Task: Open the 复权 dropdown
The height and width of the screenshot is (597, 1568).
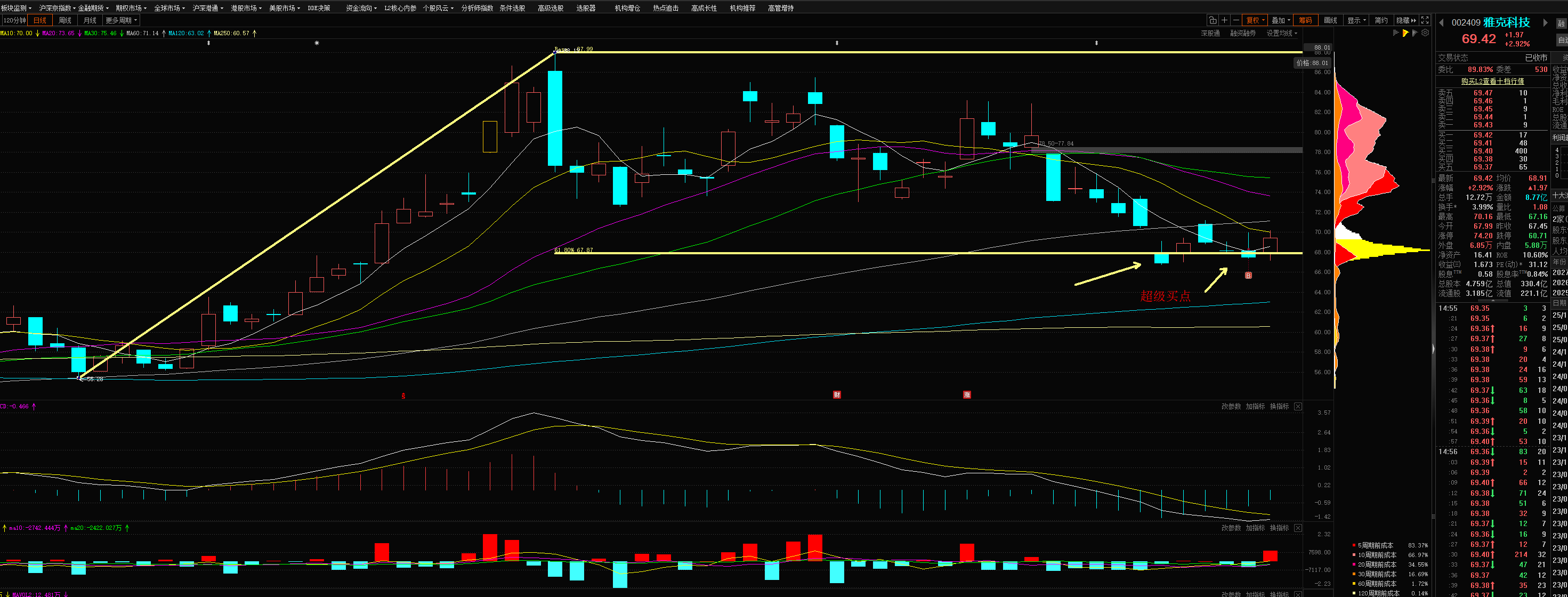Action: tap(1255, 20)
